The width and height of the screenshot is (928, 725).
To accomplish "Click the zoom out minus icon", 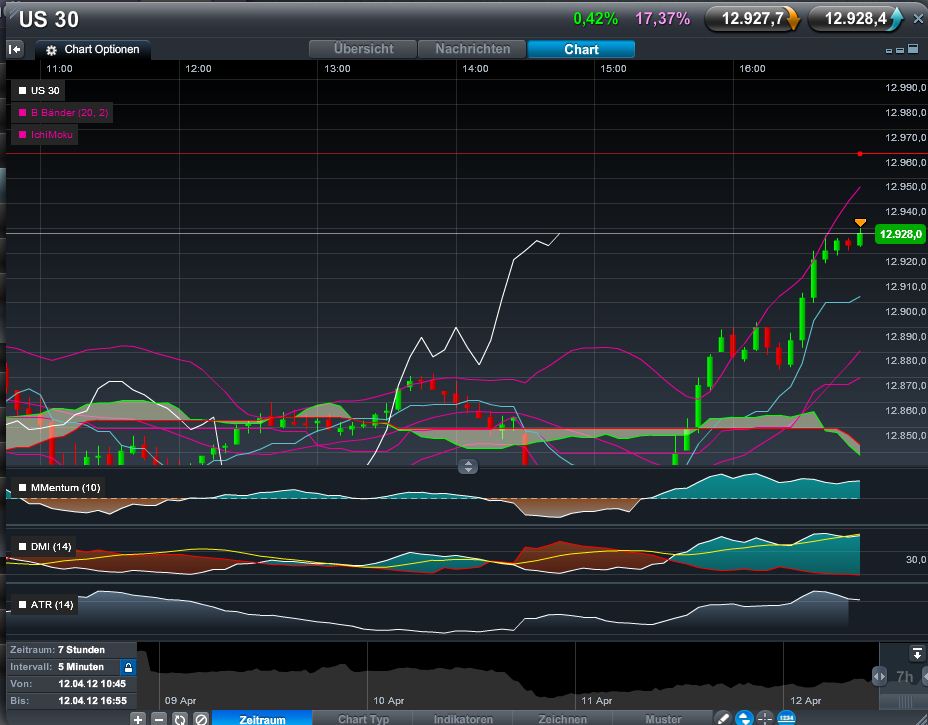I will coord(158,718).
